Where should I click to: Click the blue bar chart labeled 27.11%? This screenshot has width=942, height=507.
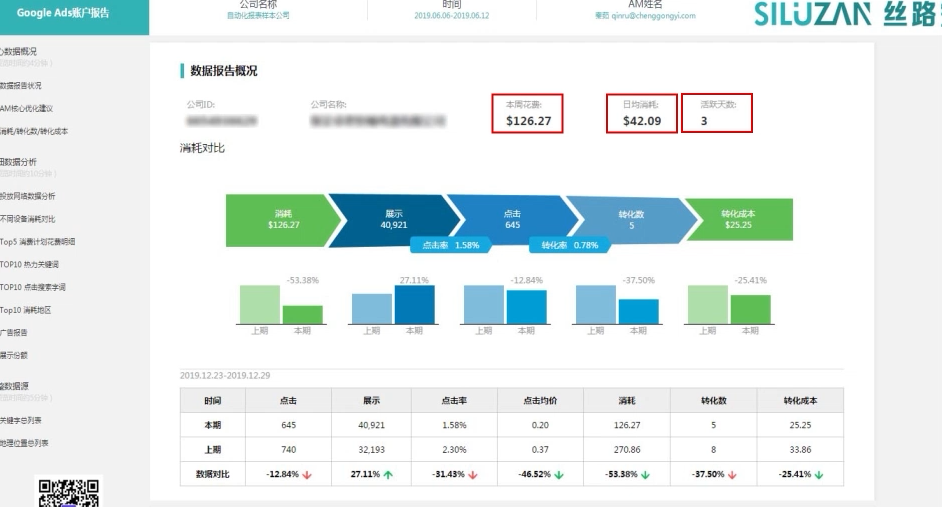point(394,305)
